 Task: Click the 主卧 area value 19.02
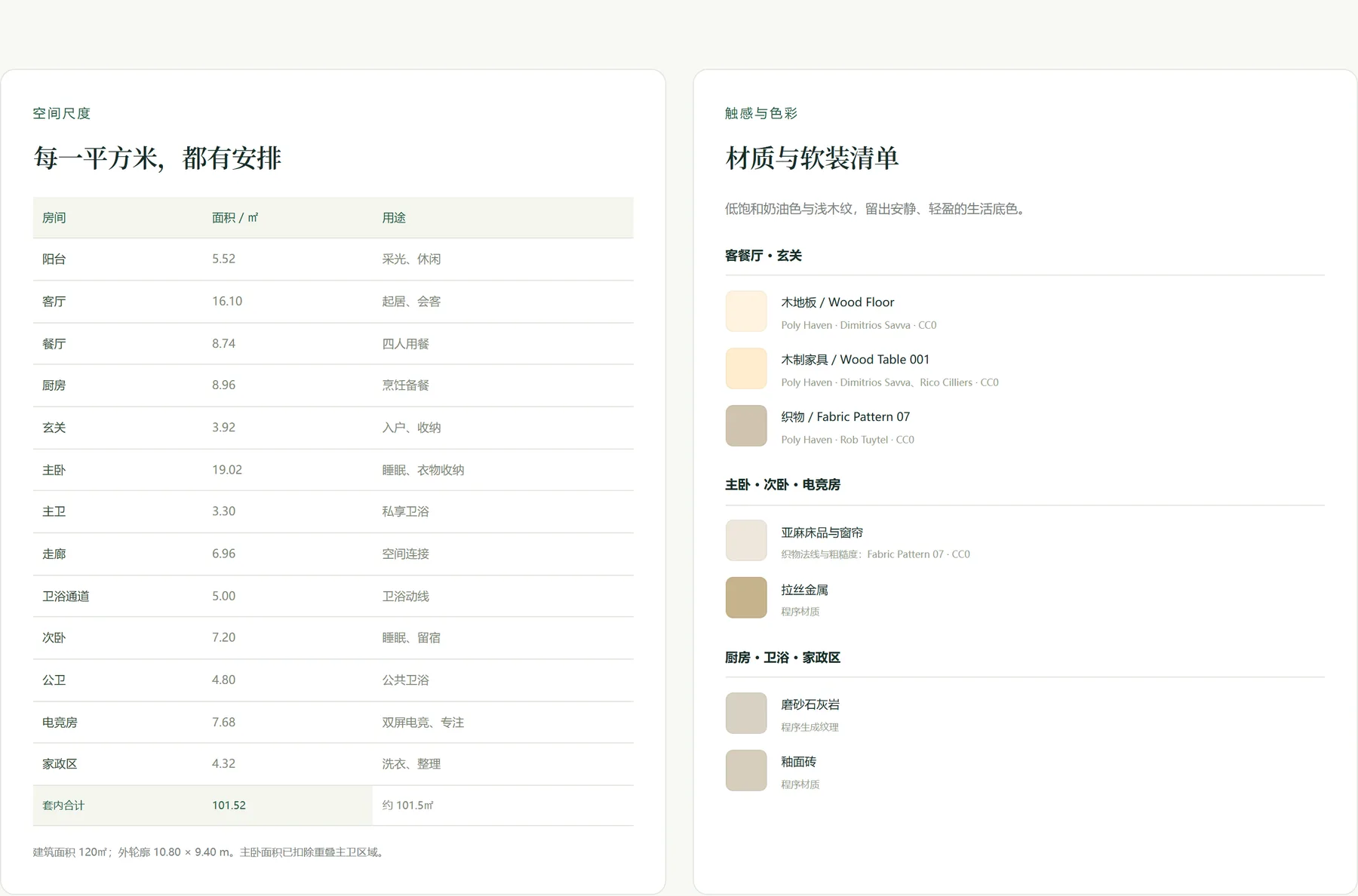click(x=227, y=470)
